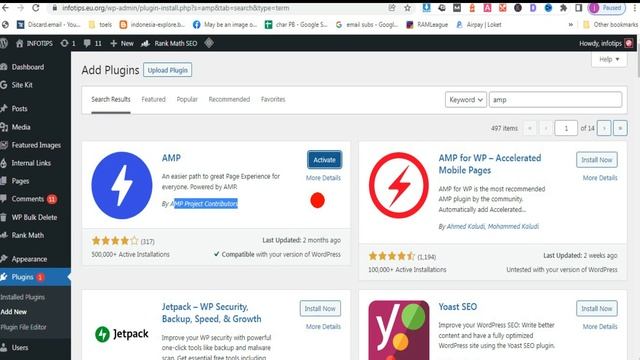Open Appearance in the sidebar

29,259
